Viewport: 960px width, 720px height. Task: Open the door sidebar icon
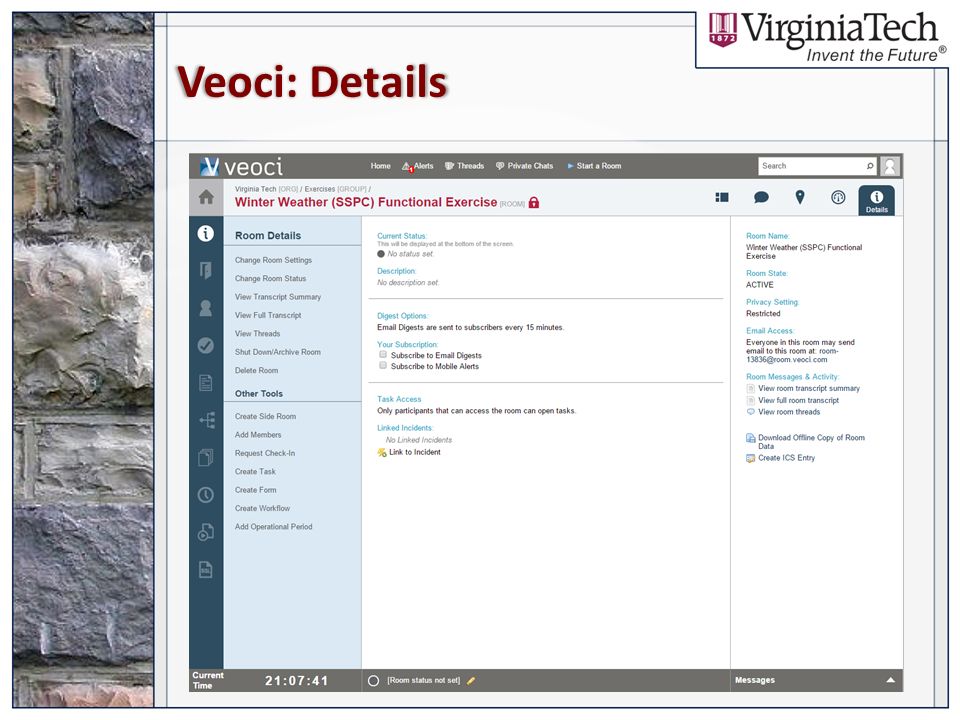206,270
